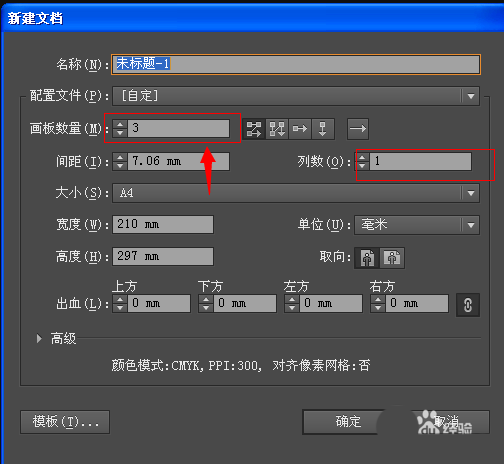504x464 pixels.
Task: Increase 左方 left bleed value
Action: point(292,299)
